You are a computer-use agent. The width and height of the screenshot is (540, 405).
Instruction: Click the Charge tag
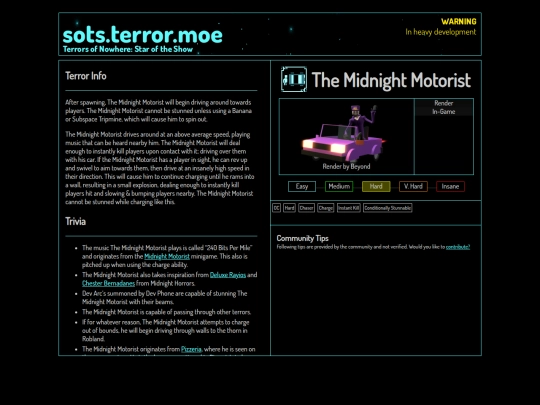coord(325,208)
